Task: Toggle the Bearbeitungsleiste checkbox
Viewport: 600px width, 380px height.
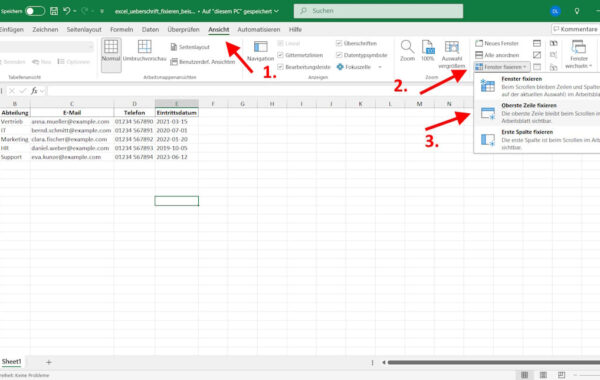Action: 280,67
